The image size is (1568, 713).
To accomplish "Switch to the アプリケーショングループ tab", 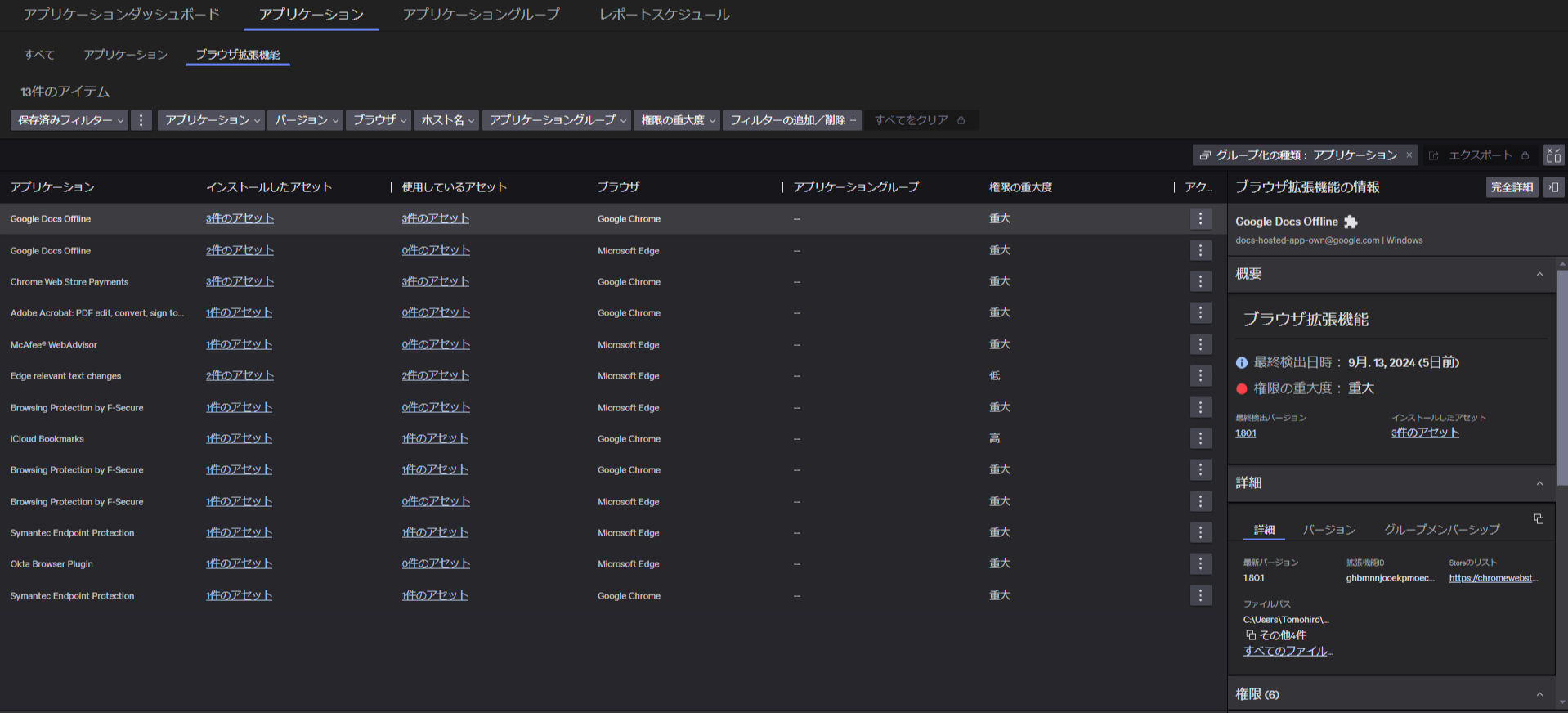I will [x=481, y=15].
